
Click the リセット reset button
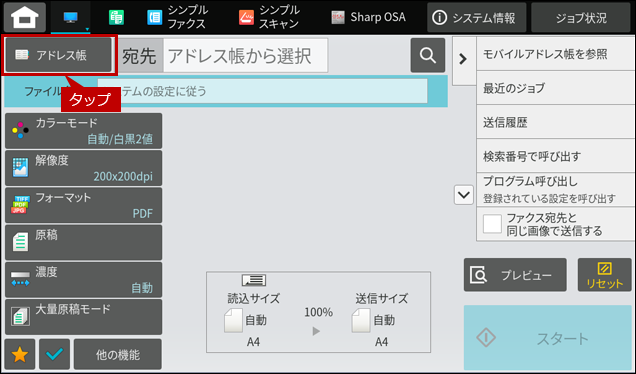coord(604,275)
